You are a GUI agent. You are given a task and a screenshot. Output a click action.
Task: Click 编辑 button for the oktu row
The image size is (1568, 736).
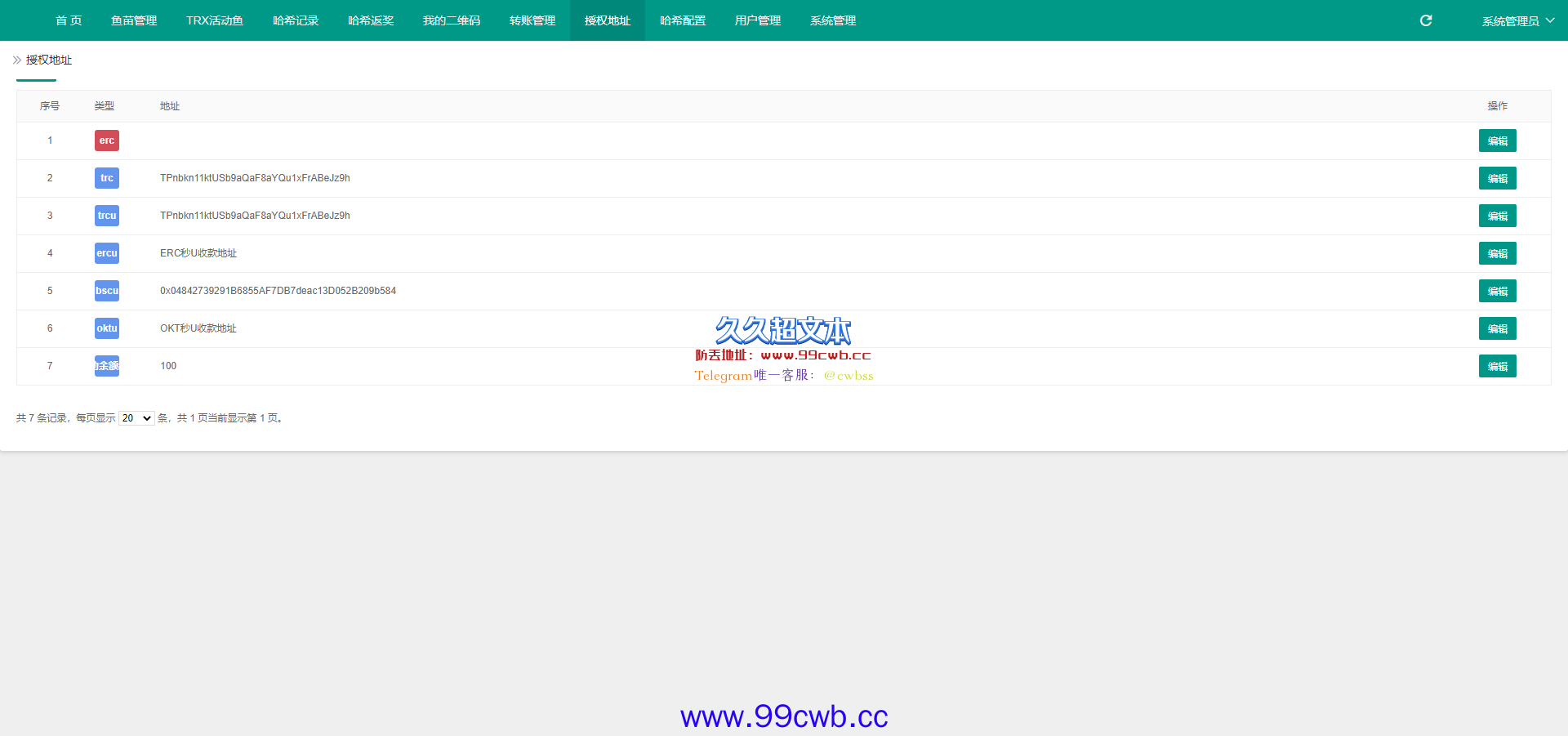[1498, 328]
